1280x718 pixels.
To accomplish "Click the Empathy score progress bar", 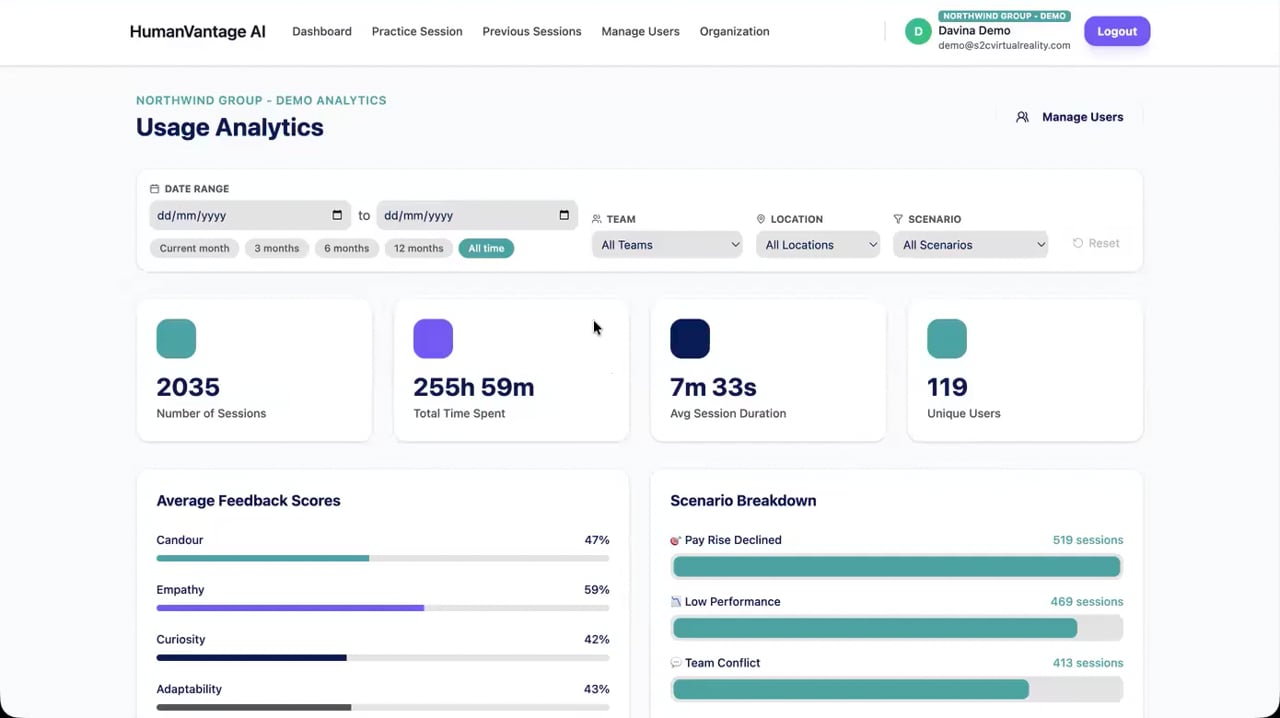I will (383, 608).
